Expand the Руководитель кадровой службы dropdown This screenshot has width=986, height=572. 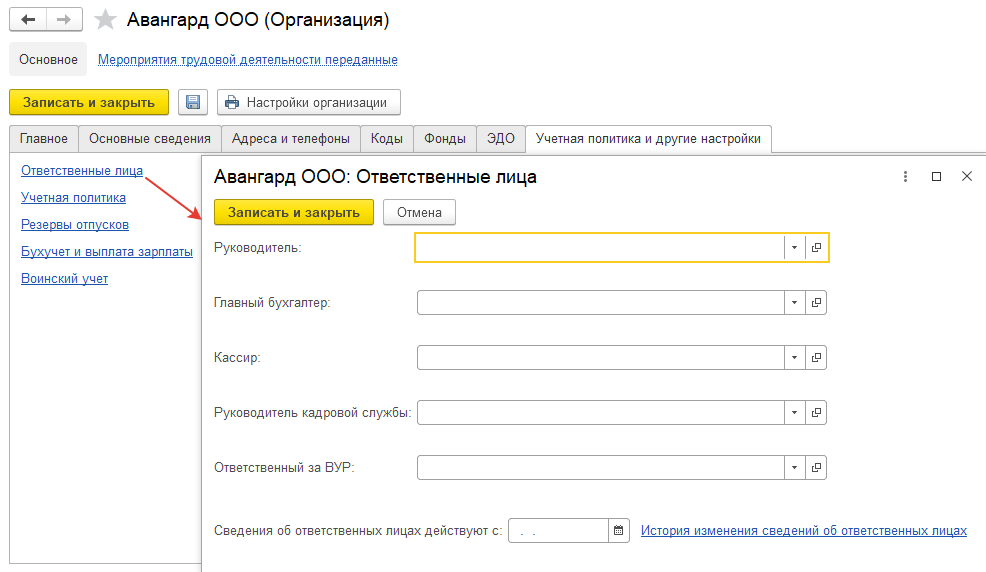click(795, 412)
